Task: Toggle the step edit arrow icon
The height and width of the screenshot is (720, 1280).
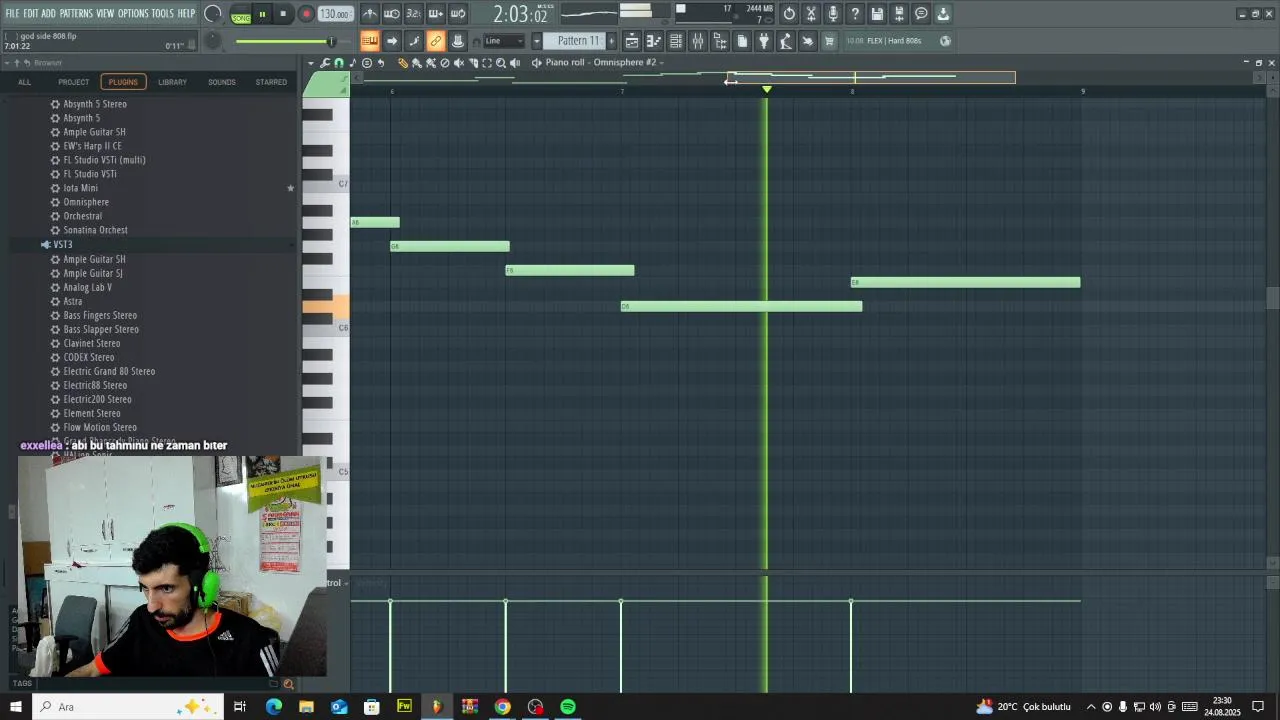Action: pyautogui.click(x=392, y=41)
